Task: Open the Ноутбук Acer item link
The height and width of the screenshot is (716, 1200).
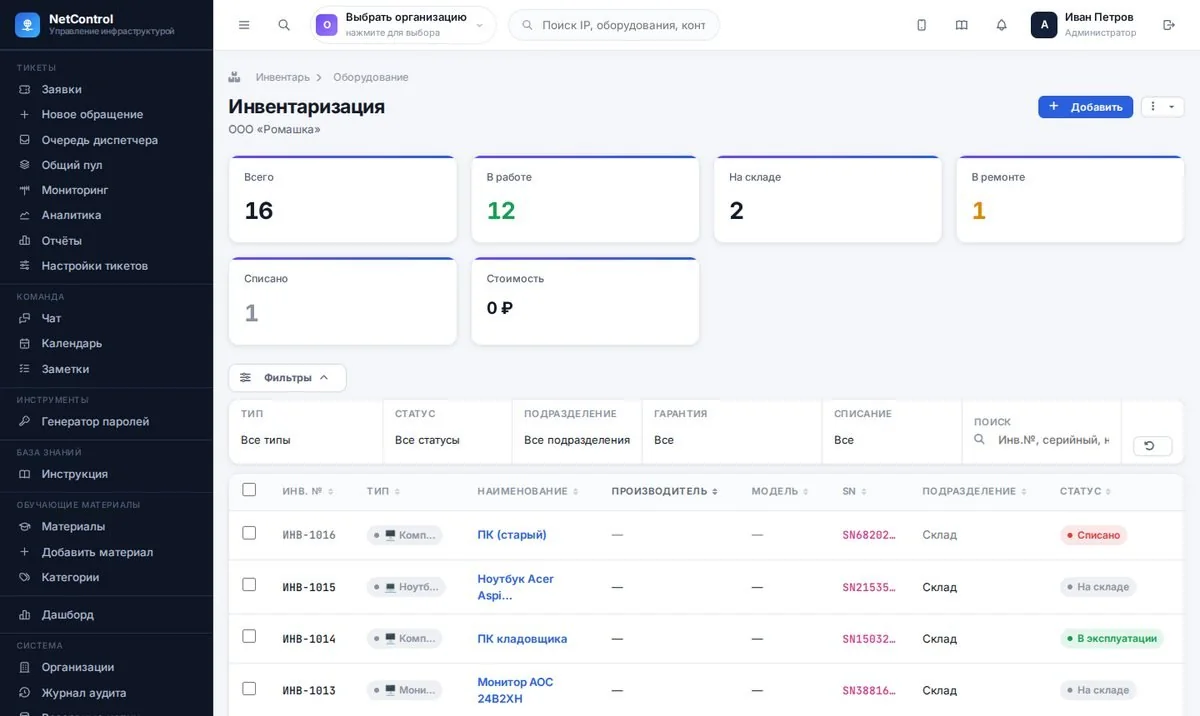Action: pyautogui.click(x=515, y=587)
